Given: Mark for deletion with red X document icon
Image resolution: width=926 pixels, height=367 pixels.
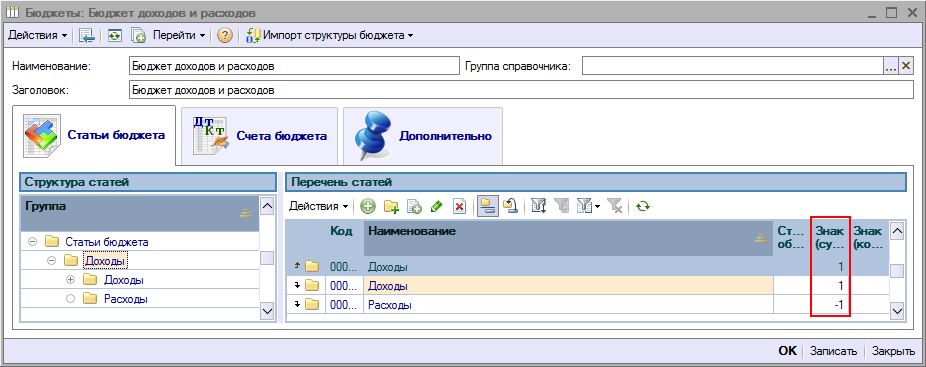Looking at the screenshot, I should pos(459,206).
